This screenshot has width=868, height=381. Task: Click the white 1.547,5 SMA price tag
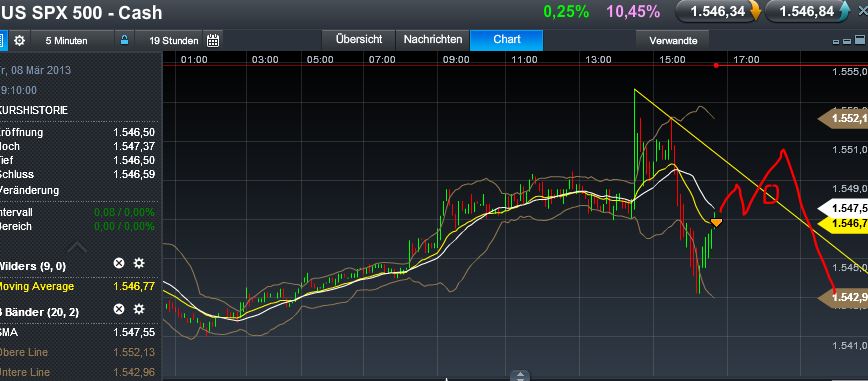pos(843,208)
